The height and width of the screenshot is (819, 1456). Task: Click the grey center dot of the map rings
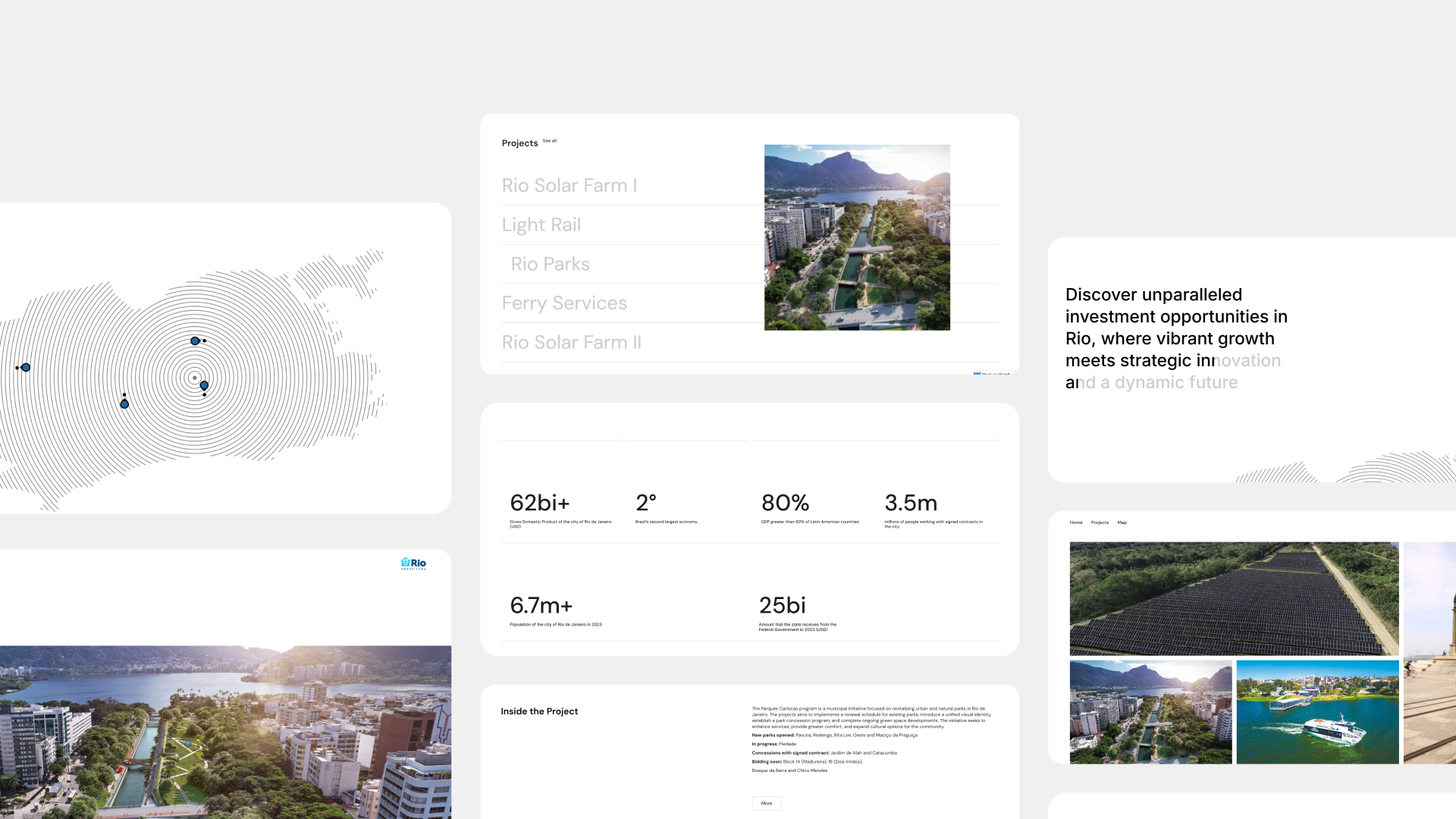point(195,378)
